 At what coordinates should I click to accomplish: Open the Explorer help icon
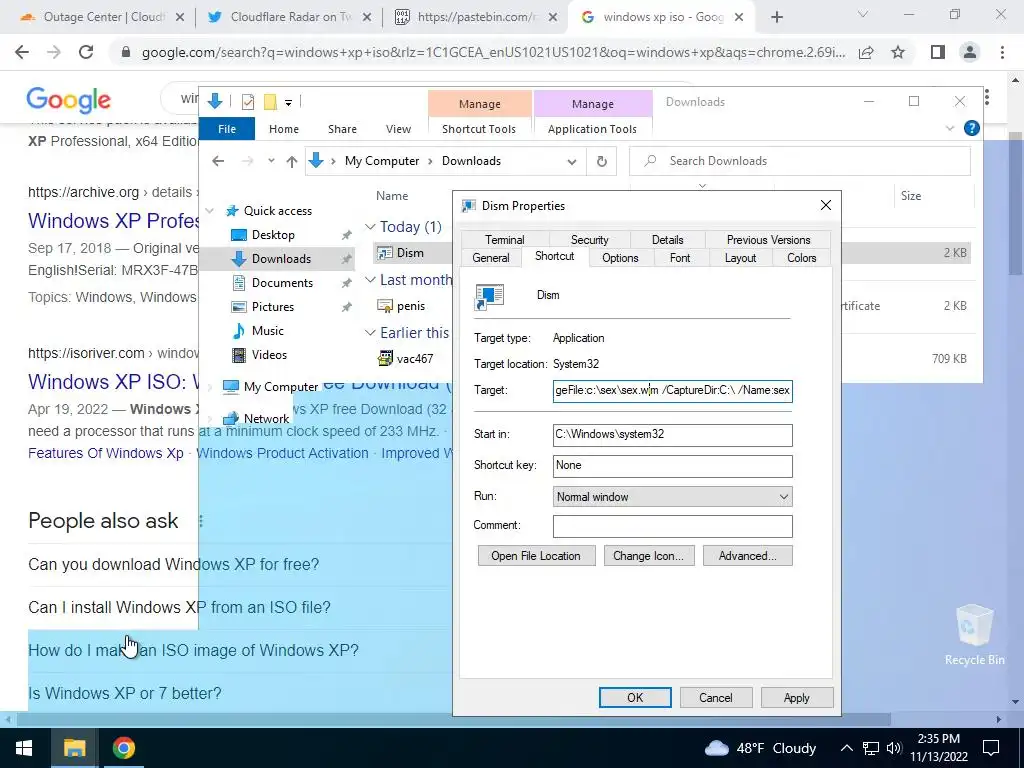point(971,129)
